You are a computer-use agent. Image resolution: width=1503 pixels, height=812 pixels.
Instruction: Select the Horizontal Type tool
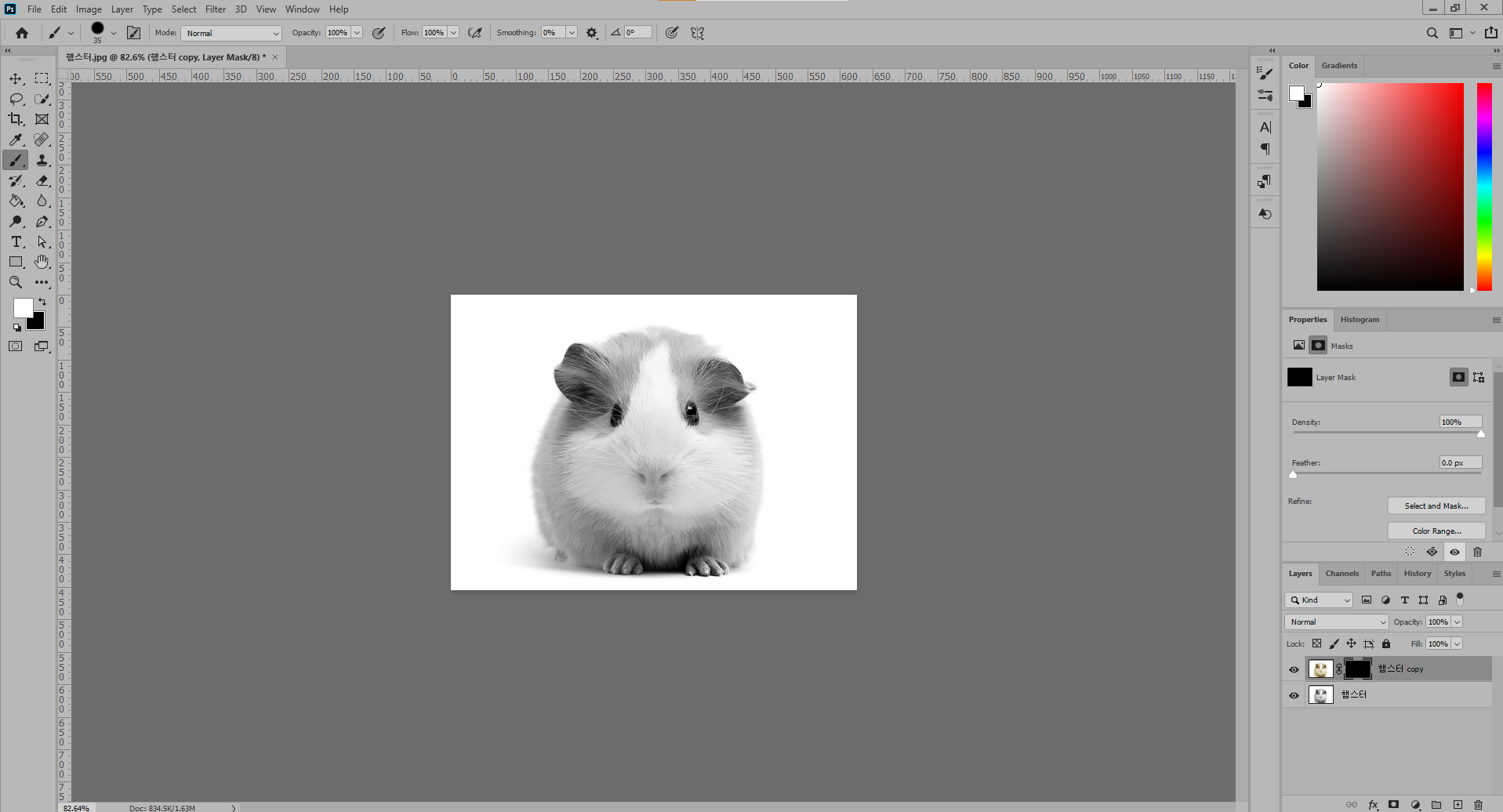coord(16,241)
